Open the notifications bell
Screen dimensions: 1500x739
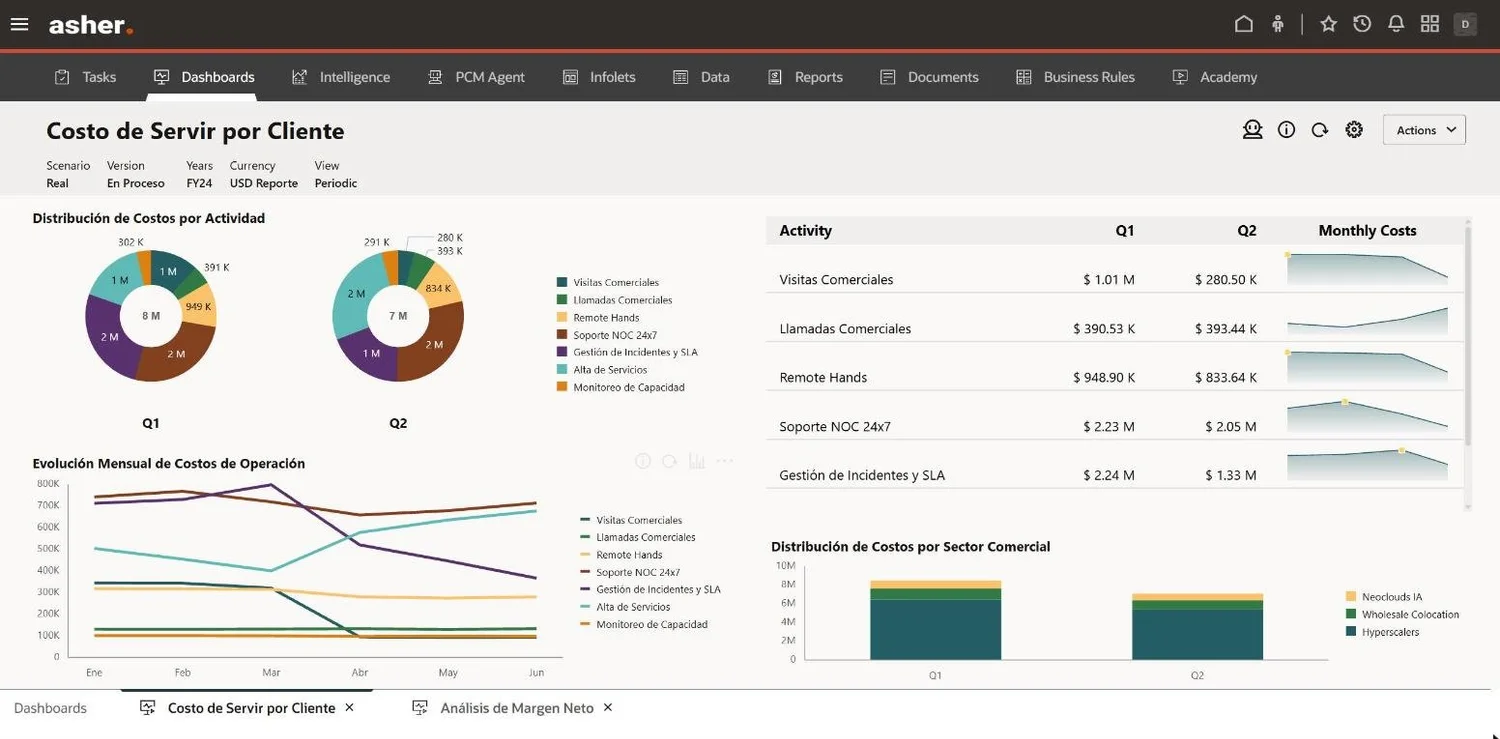point(1396,24)
